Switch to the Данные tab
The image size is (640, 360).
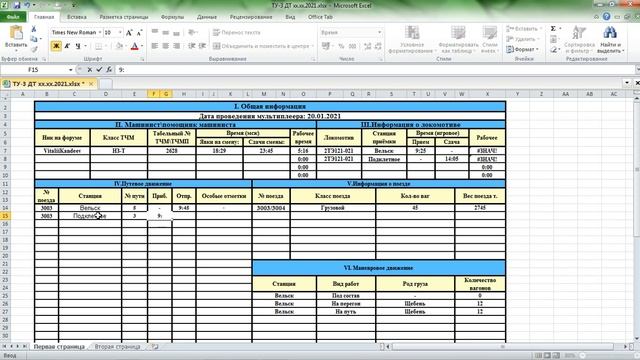tap(207, 17)
